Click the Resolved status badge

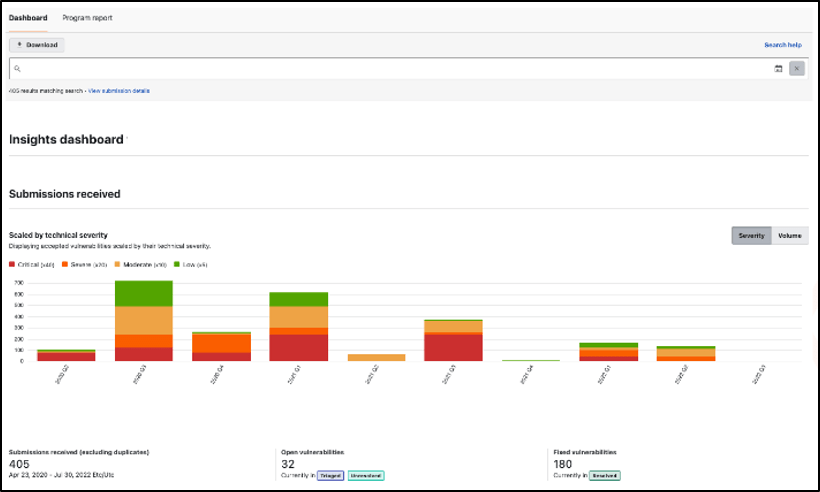(604, 476)
